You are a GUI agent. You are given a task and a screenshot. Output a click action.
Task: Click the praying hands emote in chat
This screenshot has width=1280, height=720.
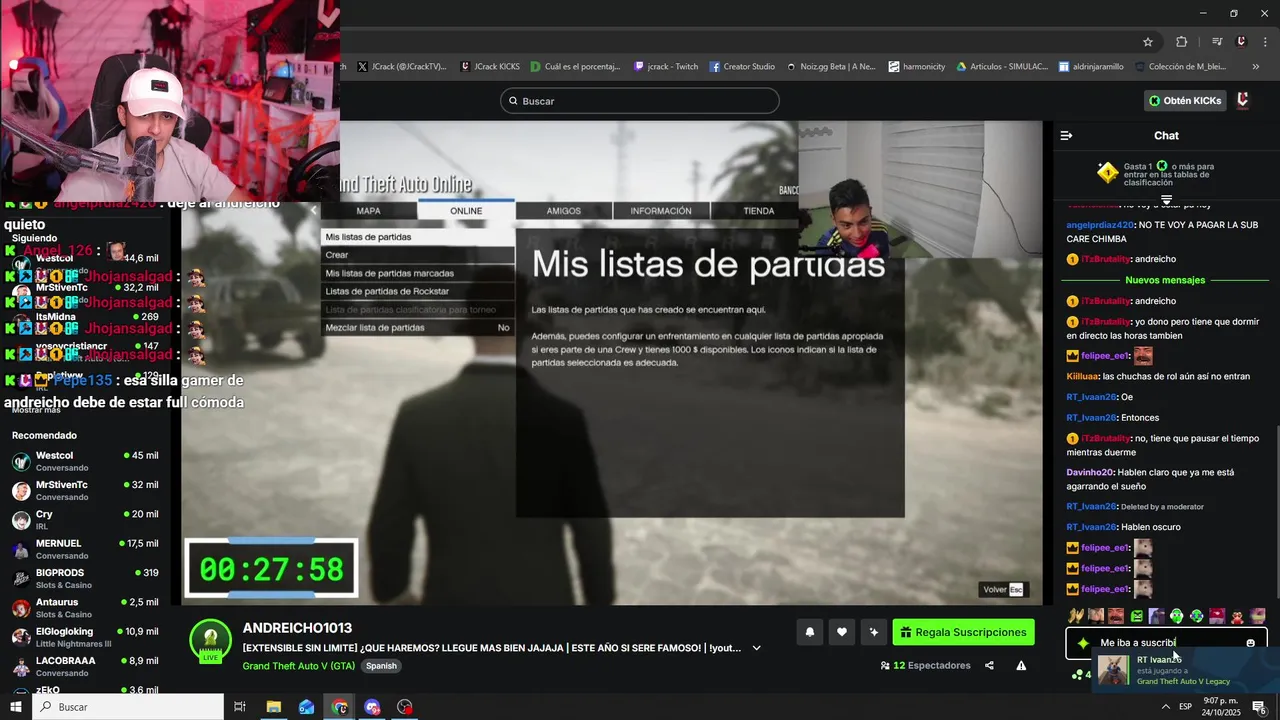tap(1076, 616)
